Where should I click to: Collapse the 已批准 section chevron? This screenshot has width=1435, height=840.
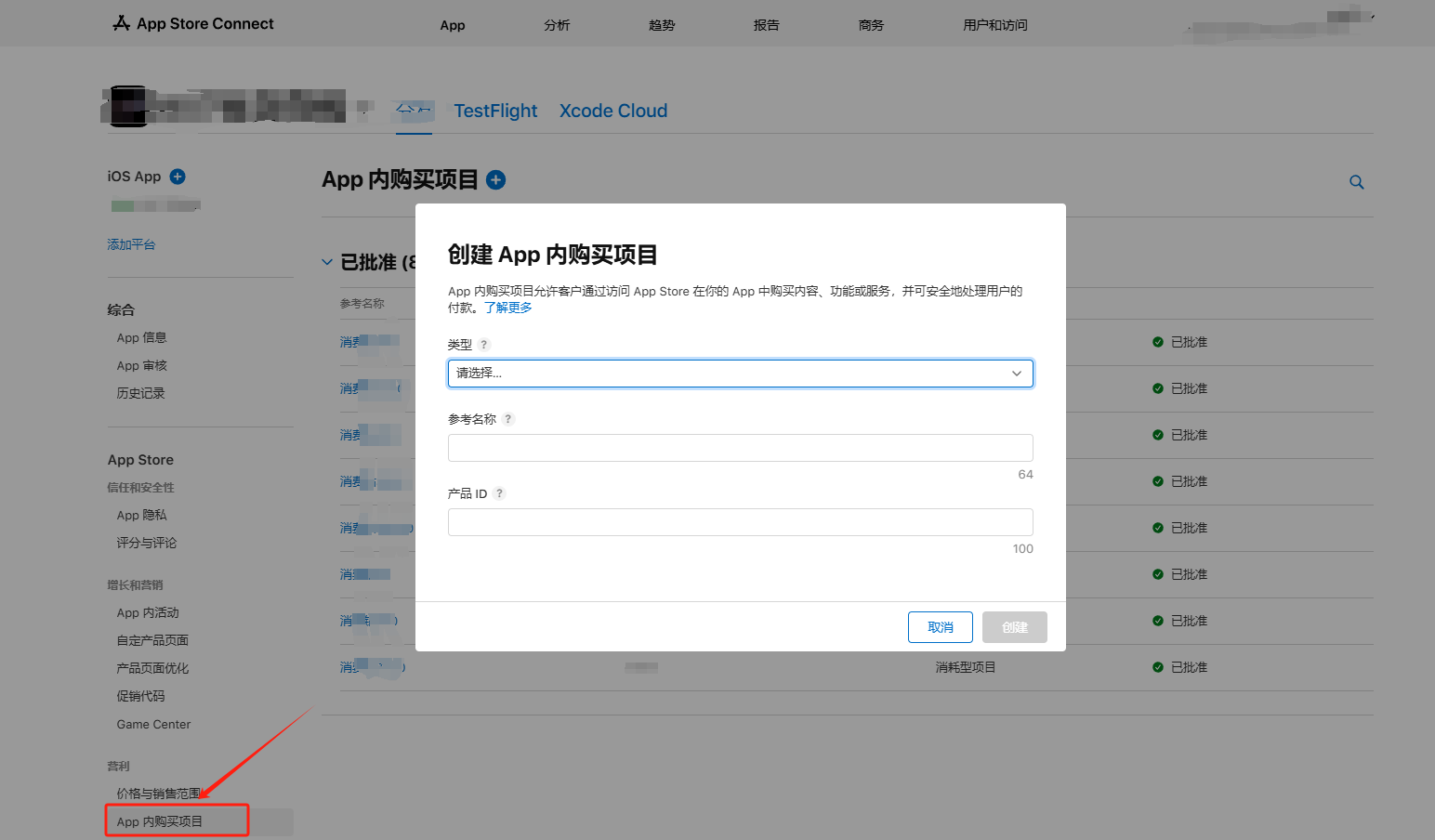tap(327, 262)
